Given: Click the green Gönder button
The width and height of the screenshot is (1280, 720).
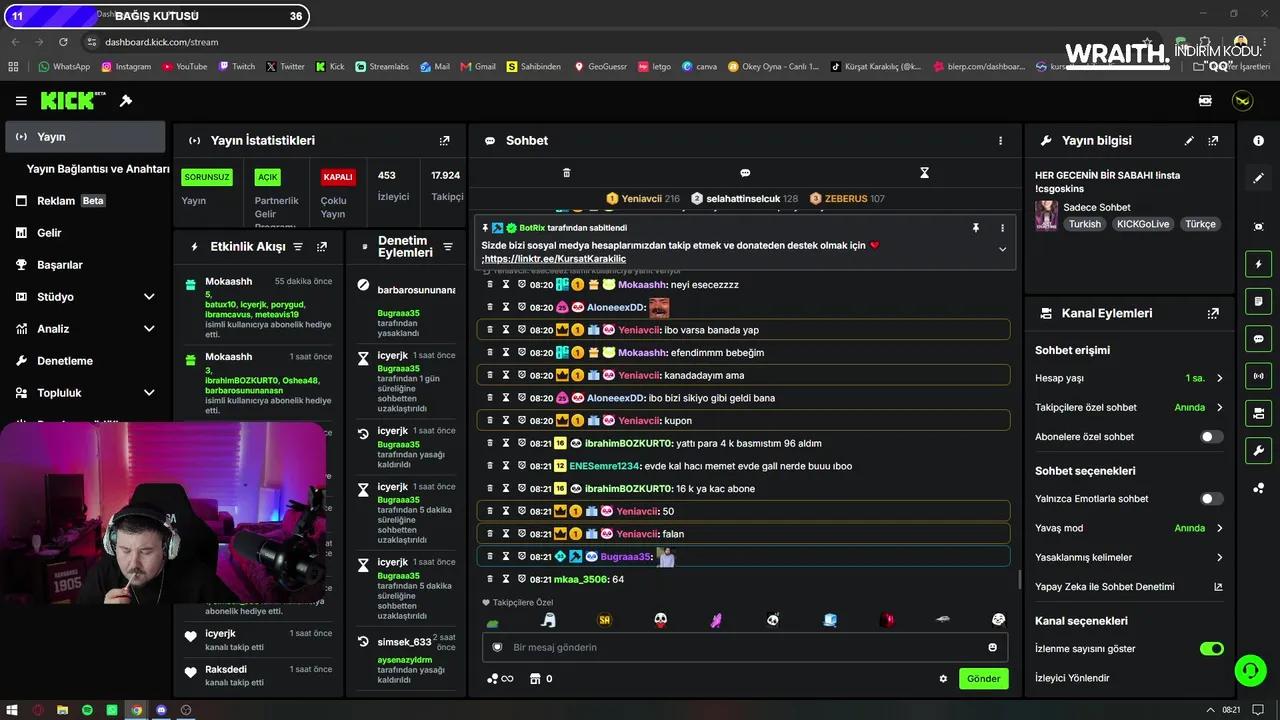Looking at the screenshot, I should [983, 679].
